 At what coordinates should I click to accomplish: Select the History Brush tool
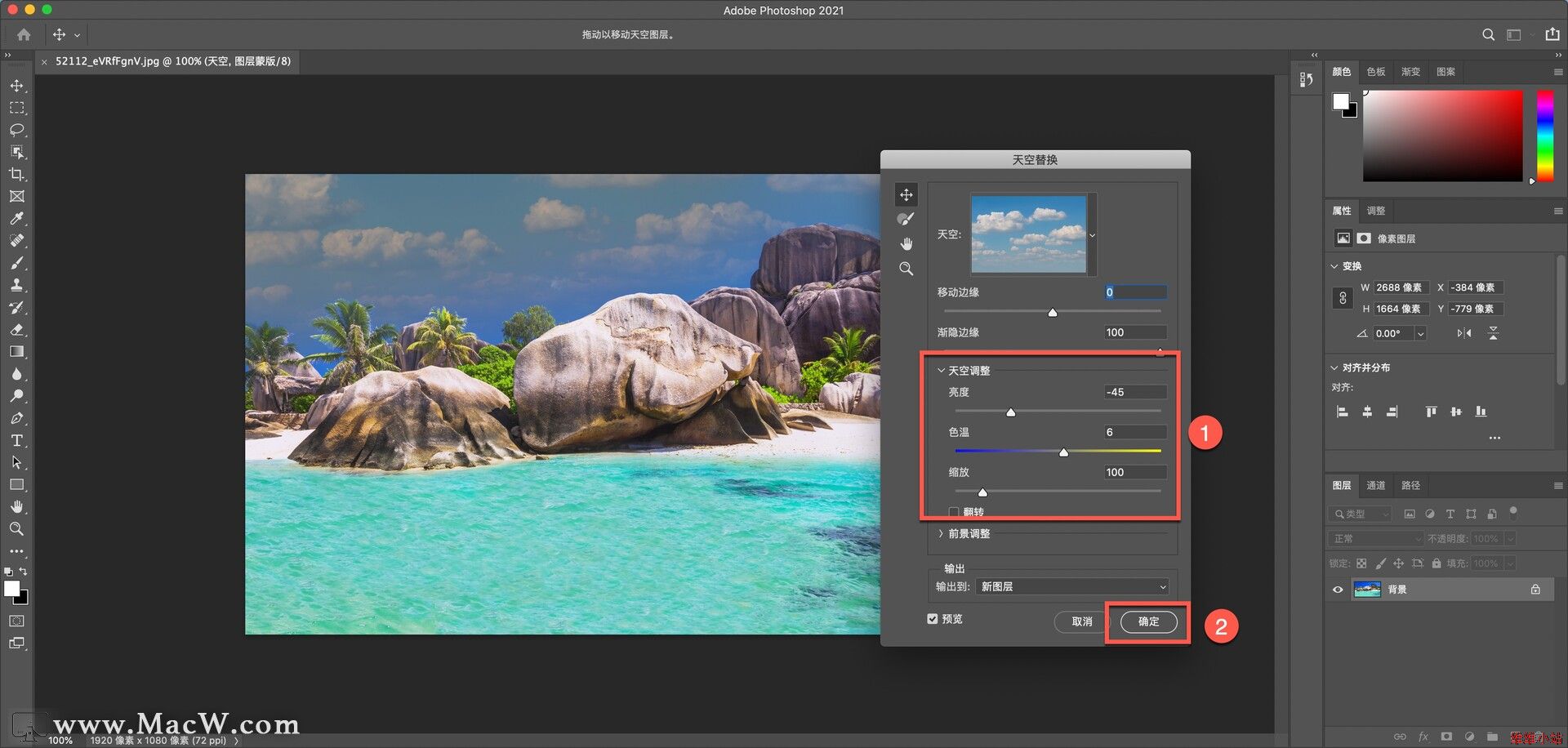[x=16, y=307]
